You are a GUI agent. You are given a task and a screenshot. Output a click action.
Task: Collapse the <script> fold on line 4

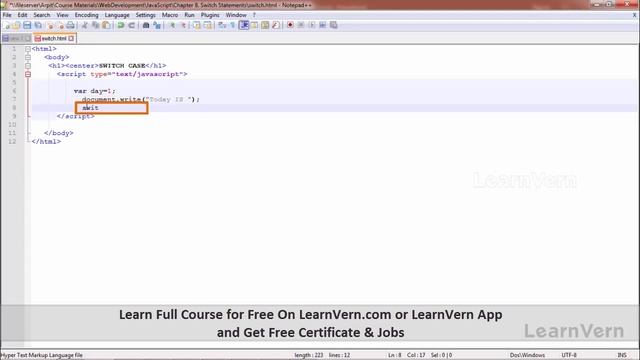pyautogui.click(x=28, y=74)
